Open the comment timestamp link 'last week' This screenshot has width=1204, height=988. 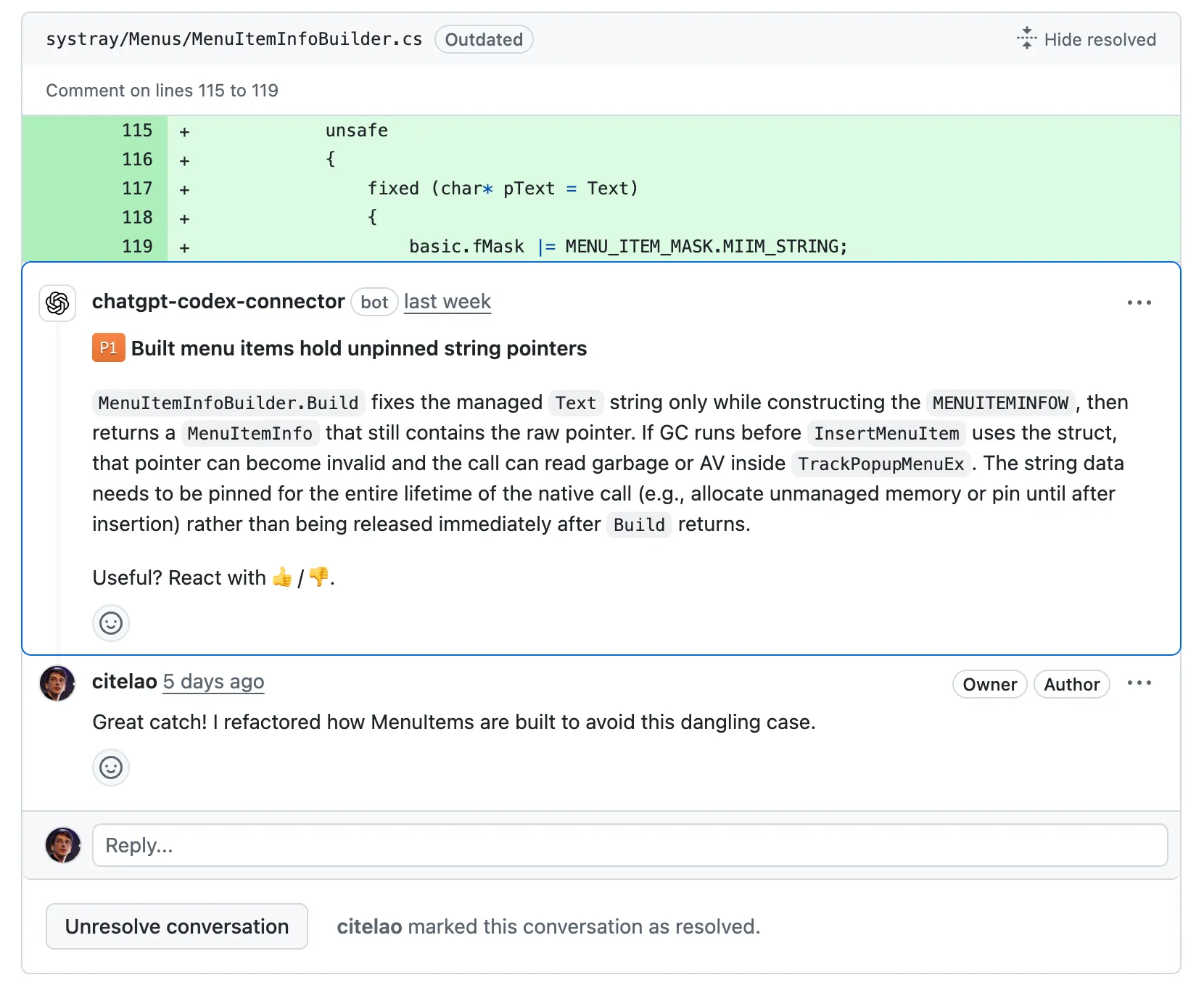447,302
